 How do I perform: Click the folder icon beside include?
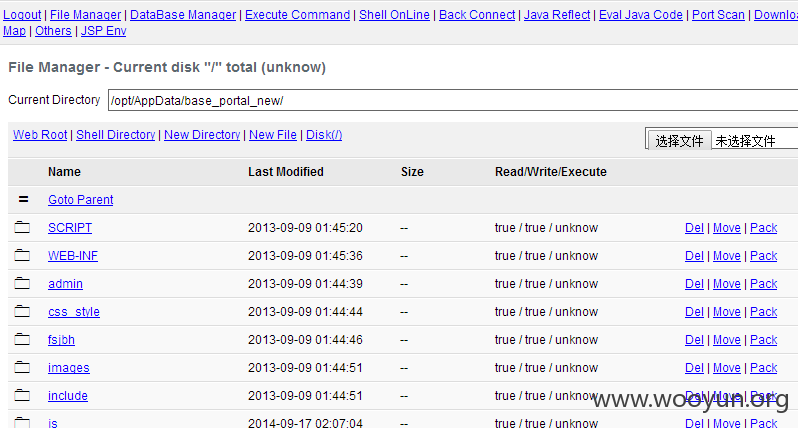click(22, 395)
